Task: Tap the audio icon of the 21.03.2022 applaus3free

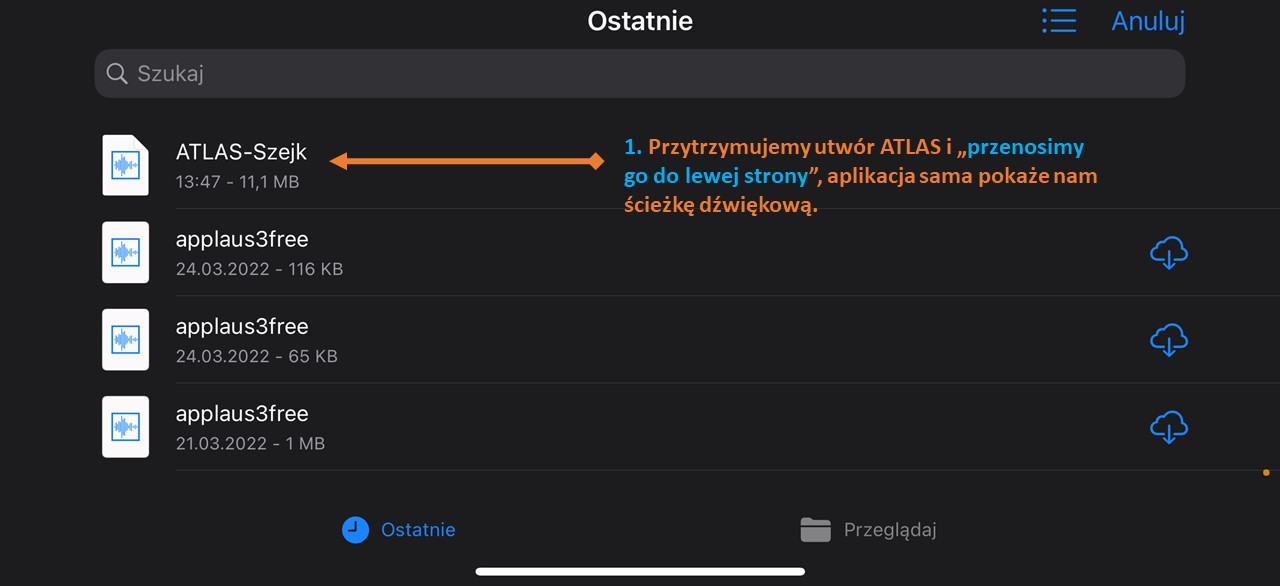Action: (x=125, y=426)
